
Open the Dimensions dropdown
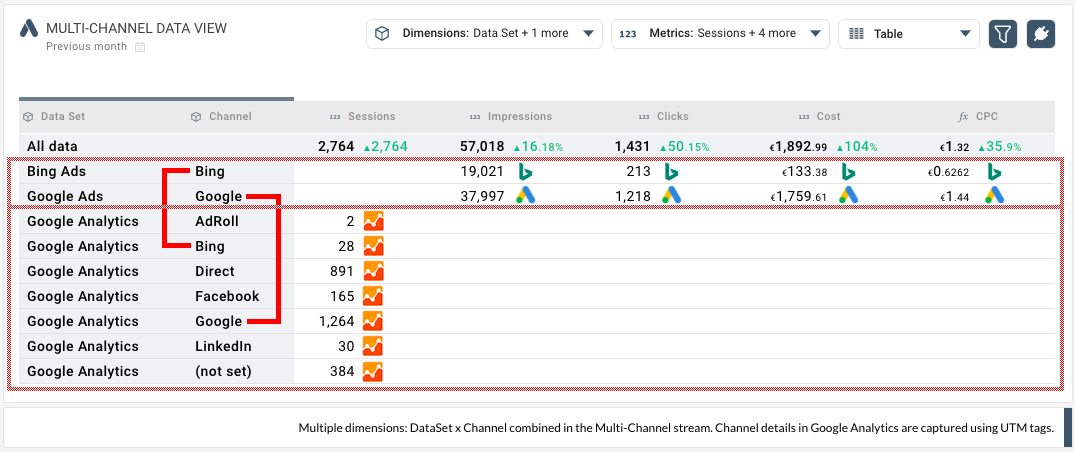point(484,34)
